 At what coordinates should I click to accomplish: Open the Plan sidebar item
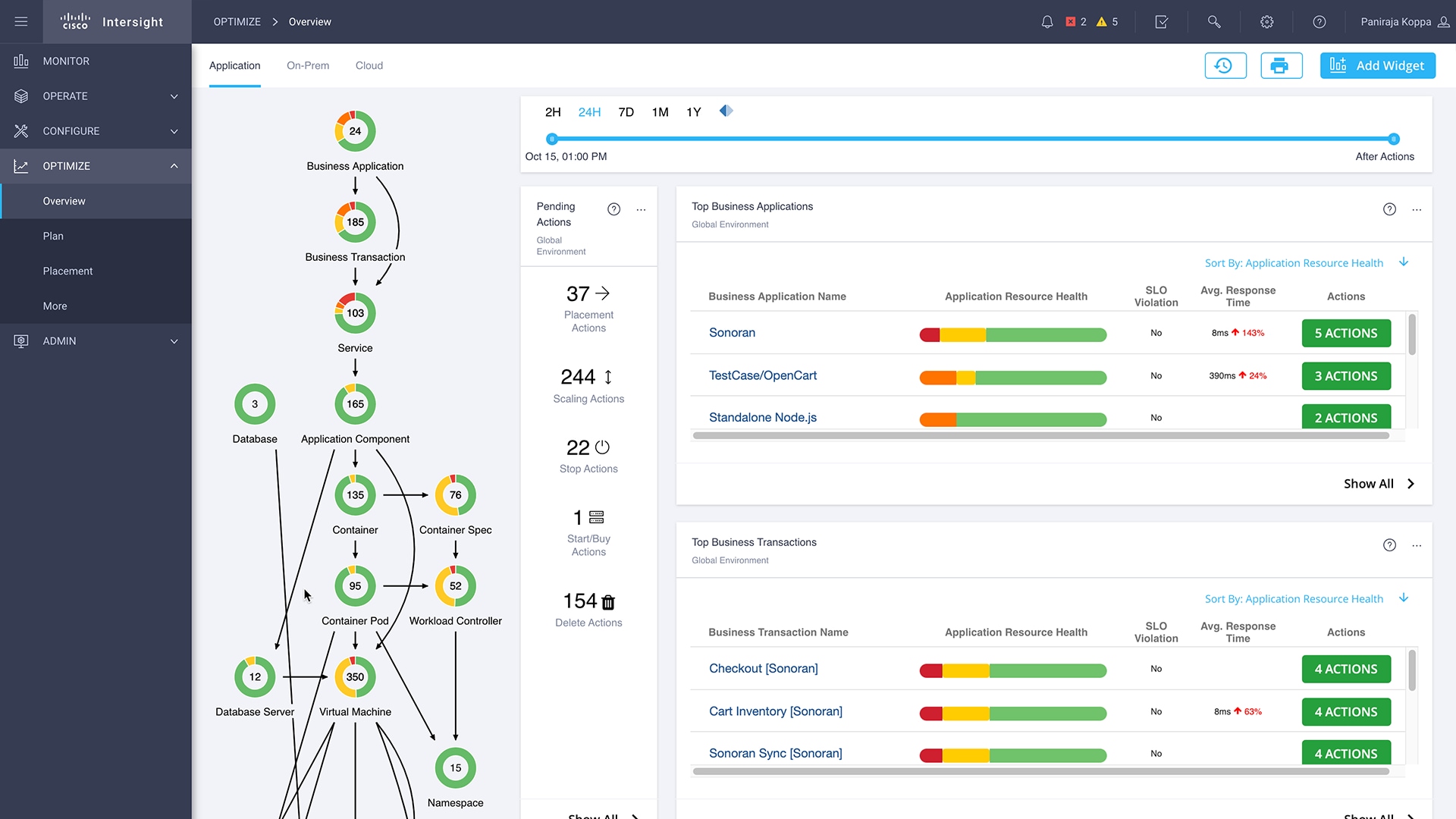96,236
